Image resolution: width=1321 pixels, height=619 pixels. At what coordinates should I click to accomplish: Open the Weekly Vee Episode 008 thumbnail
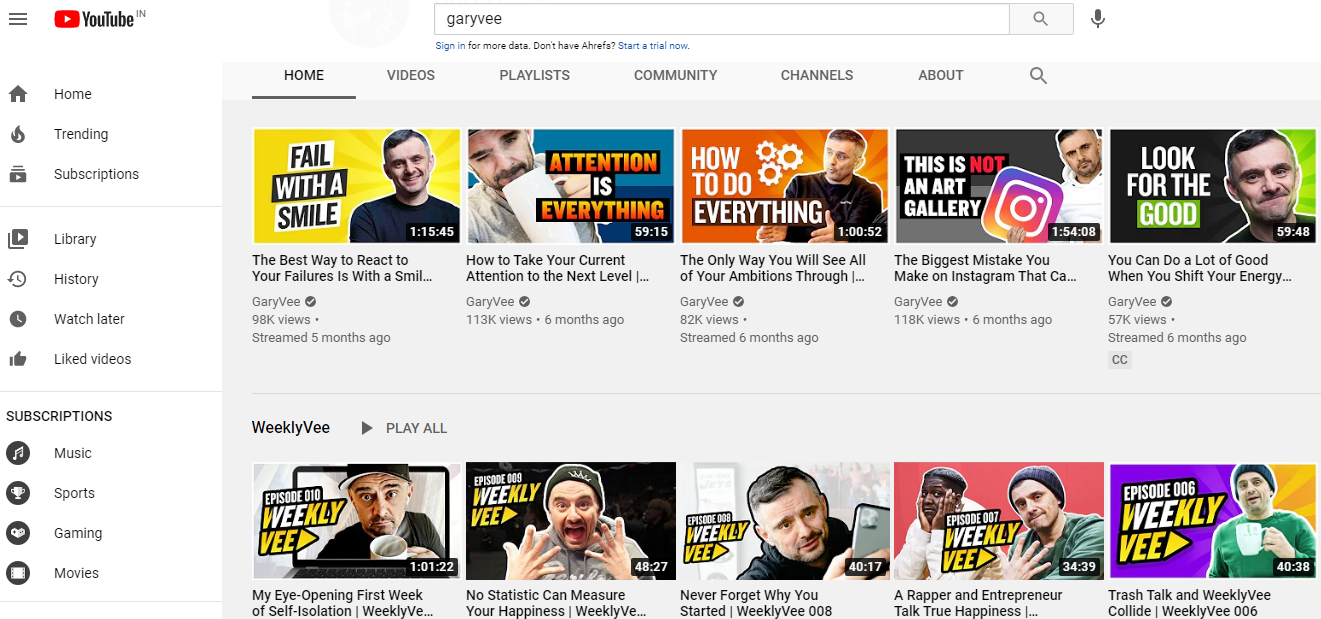pos(784,521)
